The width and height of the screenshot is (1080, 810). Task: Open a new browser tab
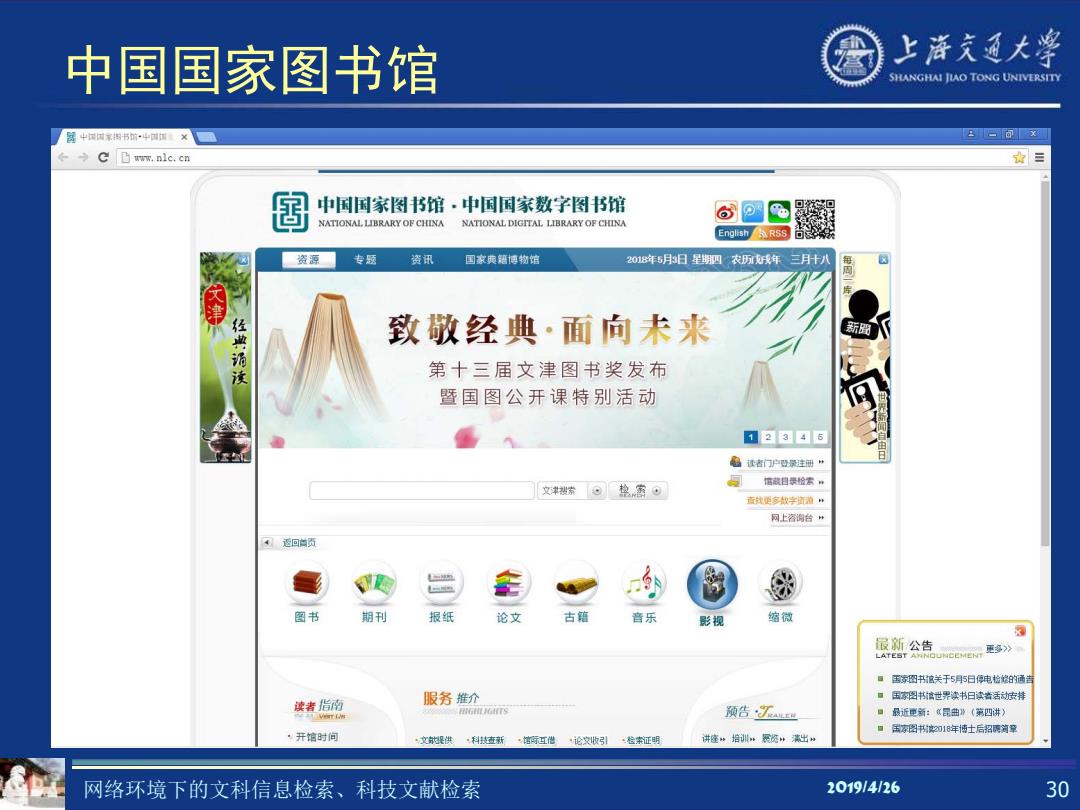coord(206,137)
